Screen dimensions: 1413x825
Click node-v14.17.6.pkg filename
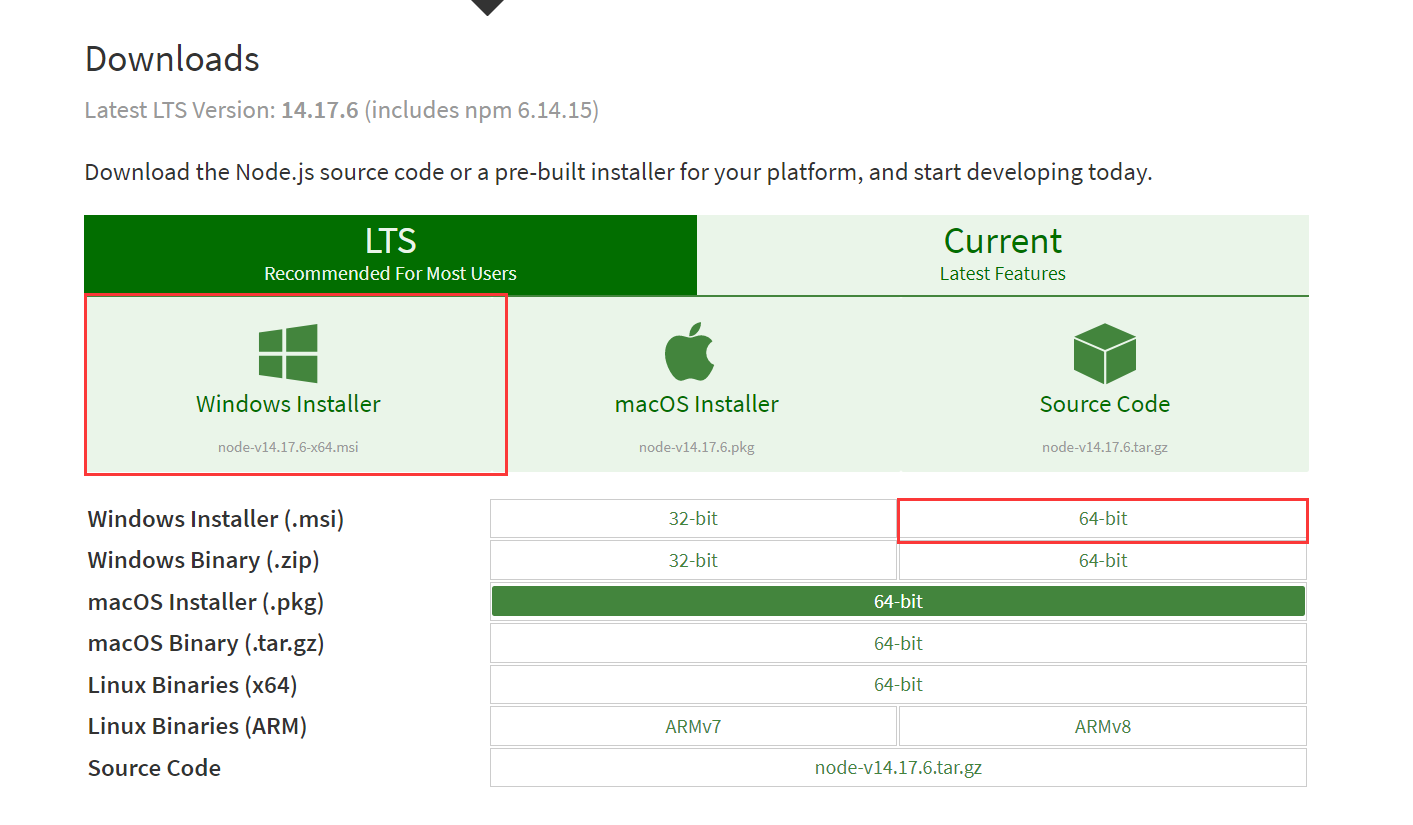click(697, 447)
